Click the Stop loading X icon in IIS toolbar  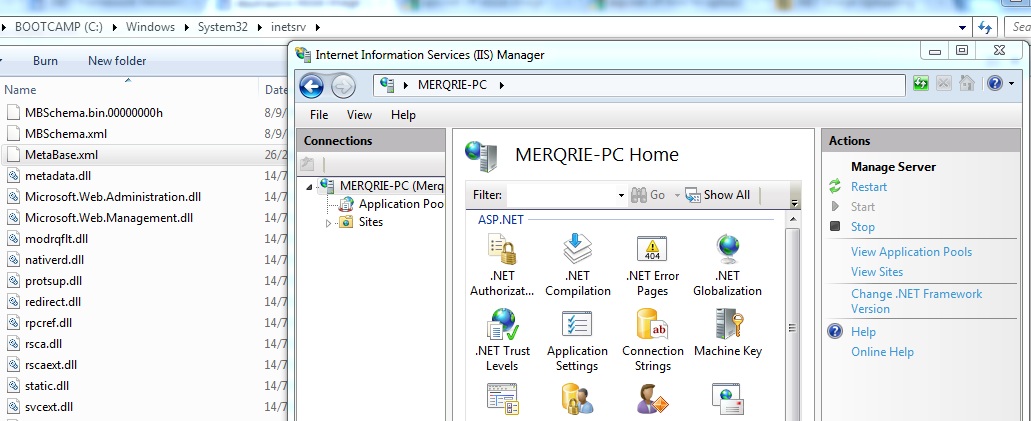[x=944, y=84]
